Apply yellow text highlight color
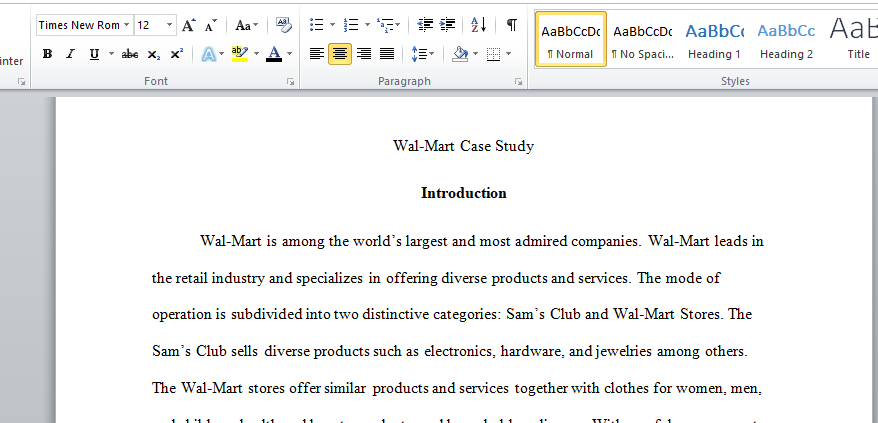878x423 pixels. pyautogui.click(x=240, y=54)
